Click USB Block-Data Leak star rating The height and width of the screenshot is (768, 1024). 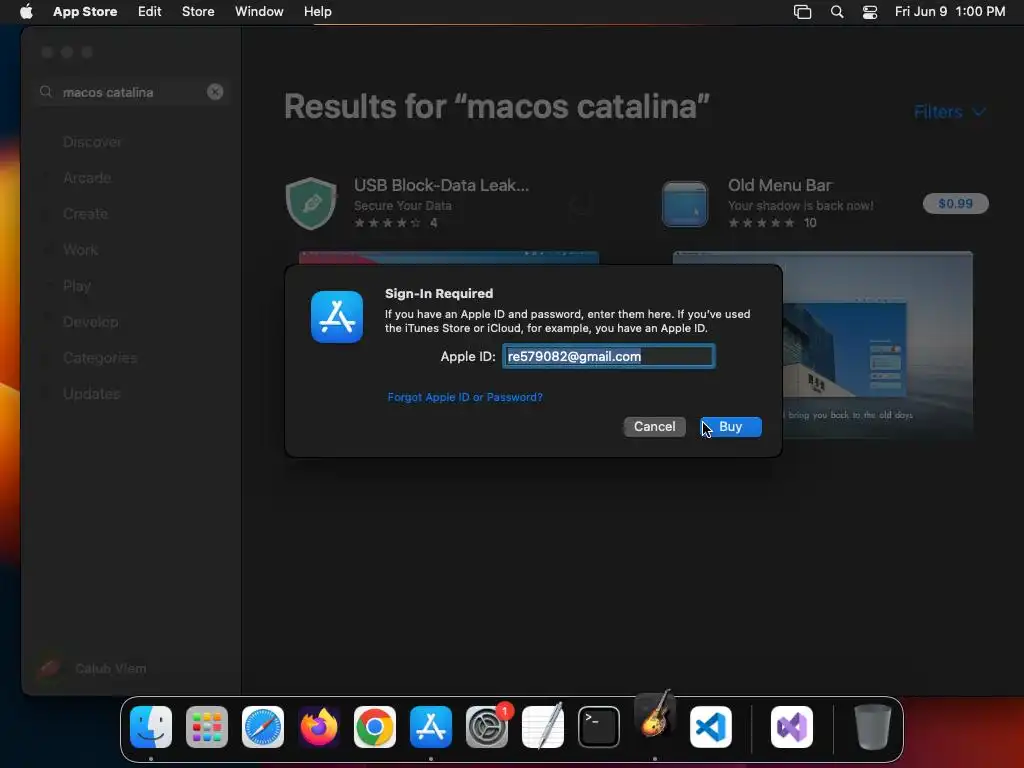(x=387, y=223)
